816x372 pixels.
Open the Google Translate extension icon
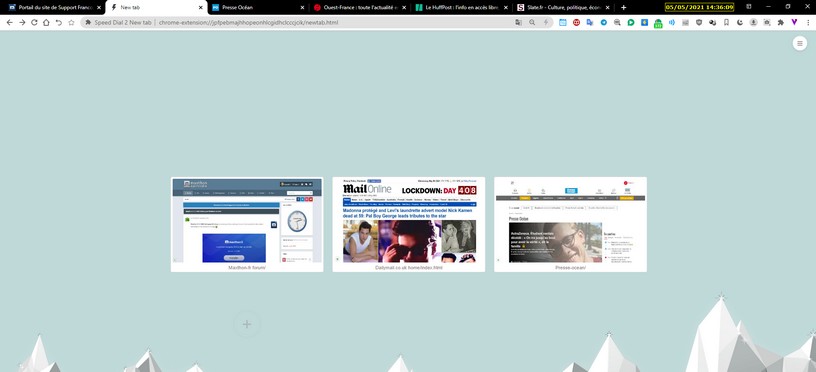[590, 22]
